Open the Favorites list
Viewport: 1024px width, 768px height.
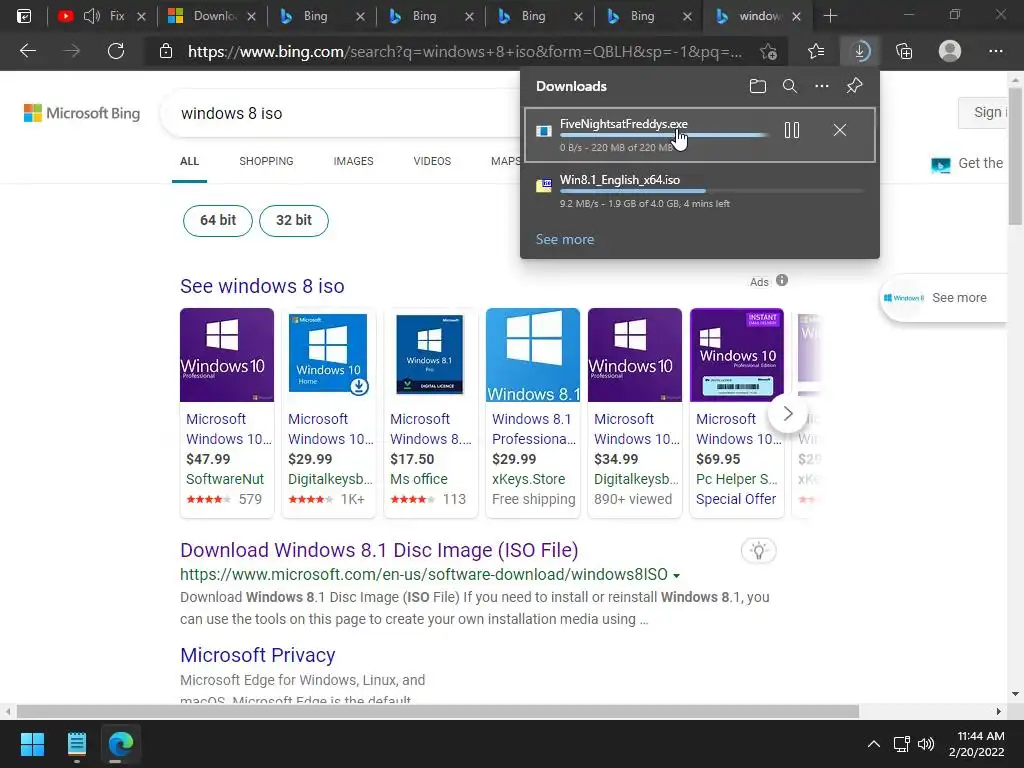(x=816, y=51)
